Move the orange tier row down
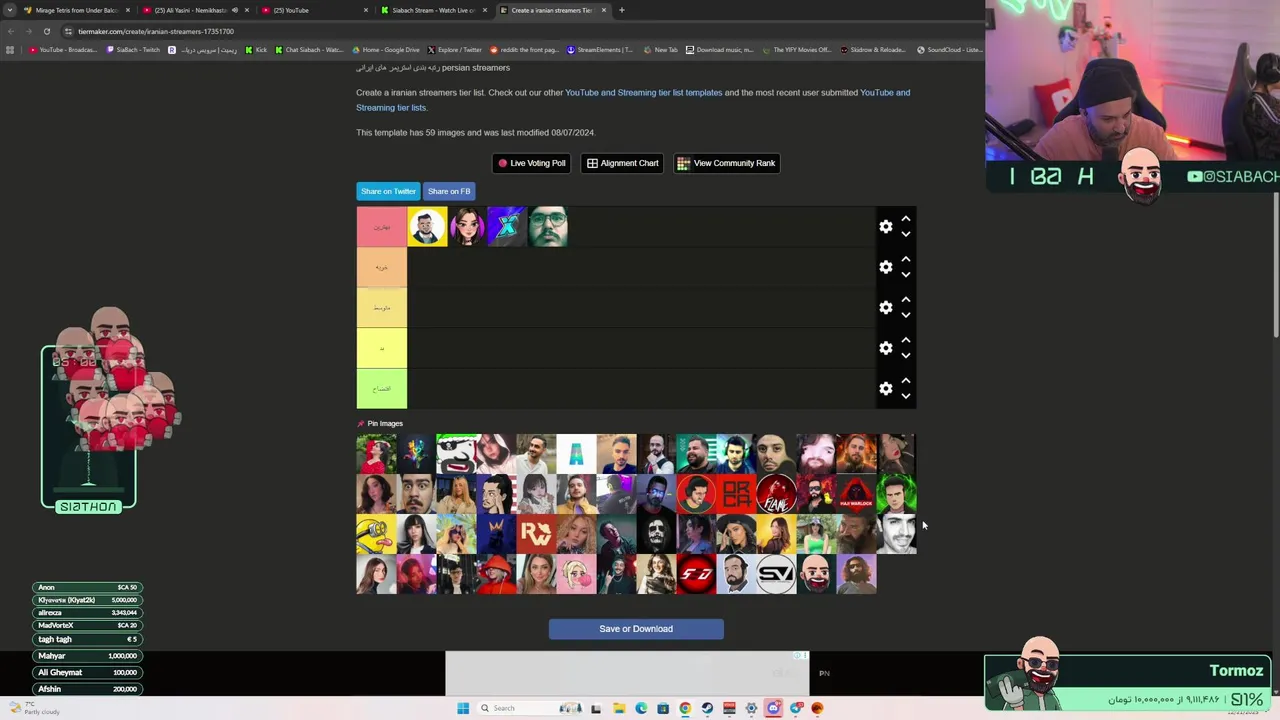Viewport: 1280px width, 720px height. point(906,275)
